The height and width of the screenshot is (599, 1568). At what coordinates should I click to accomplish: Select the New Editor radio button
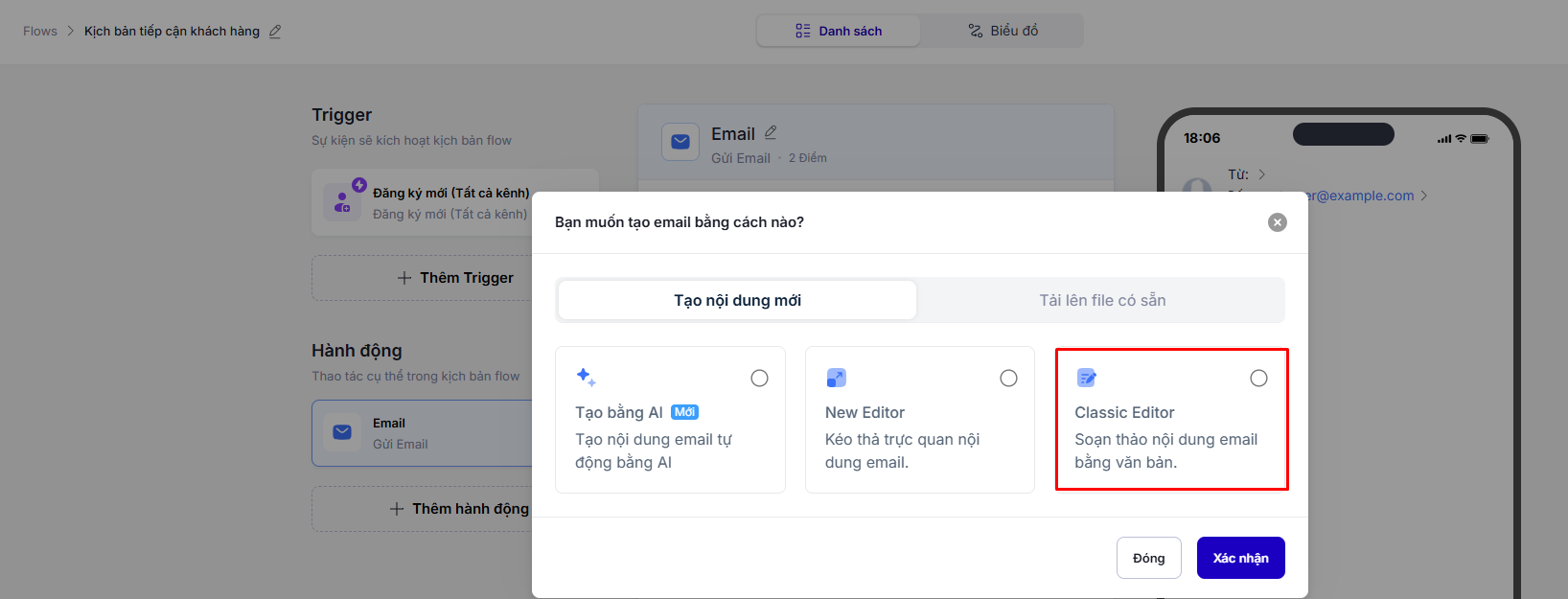coord(1008,379)
